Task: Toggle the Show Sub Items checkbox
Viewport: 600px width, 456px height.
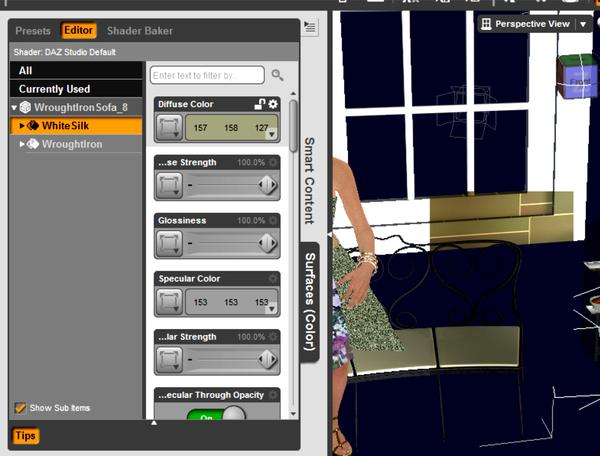Action: 20,408
